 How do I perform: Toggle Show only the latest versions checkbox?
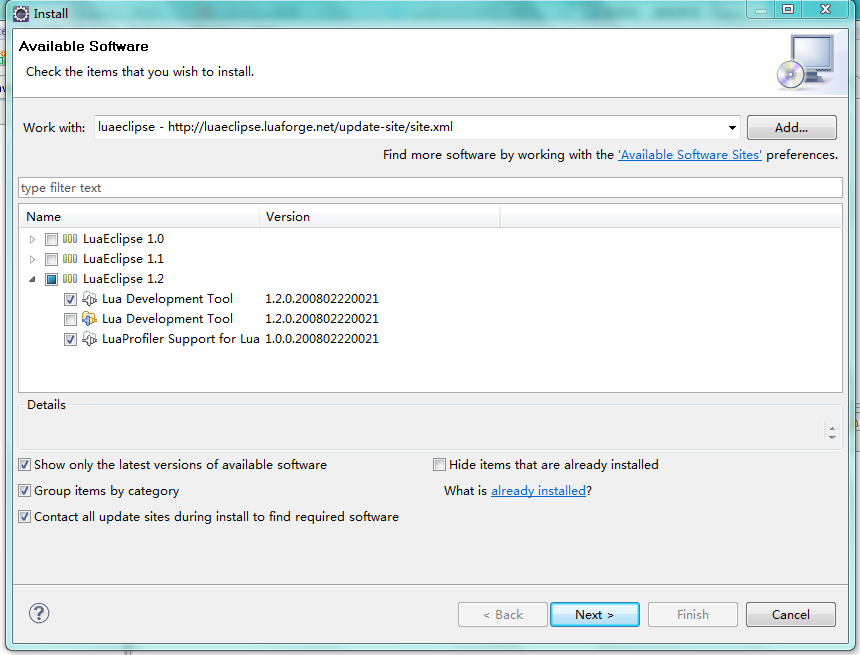coord(25,465)
